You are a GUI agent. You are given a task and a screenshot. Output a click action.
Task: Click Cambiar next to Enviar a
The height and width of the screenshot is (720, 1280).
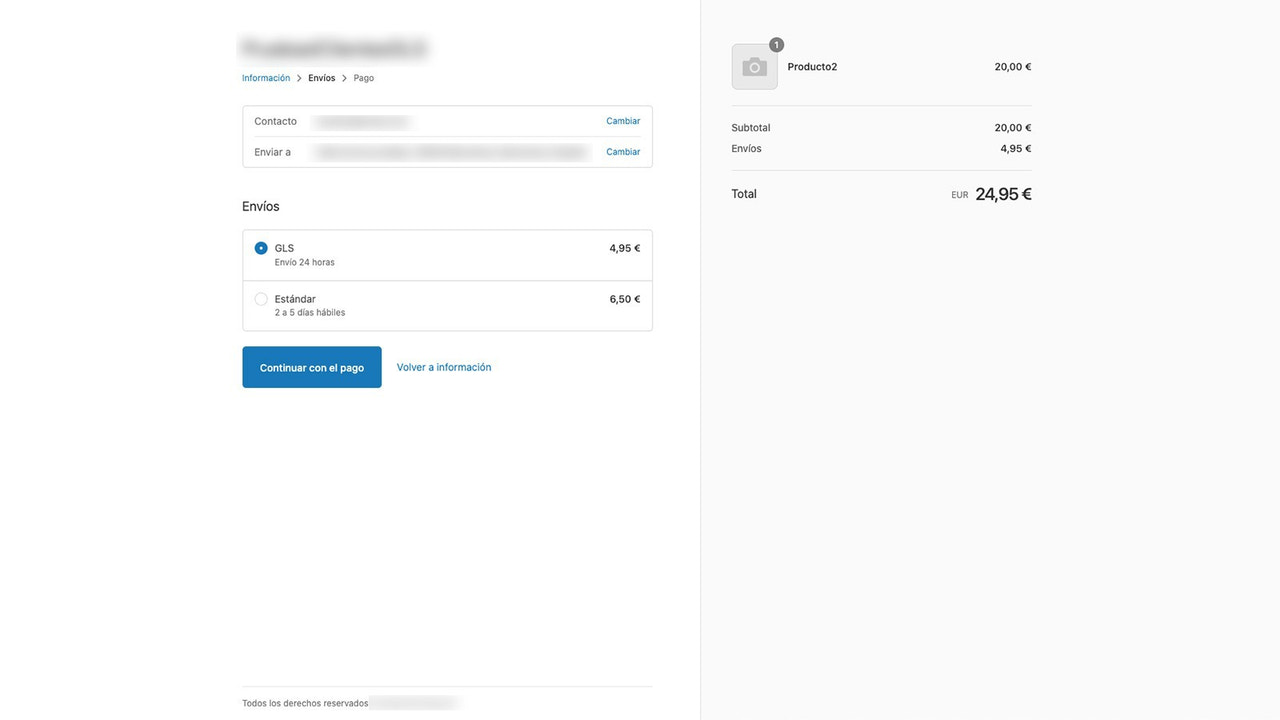pos(622,151)
